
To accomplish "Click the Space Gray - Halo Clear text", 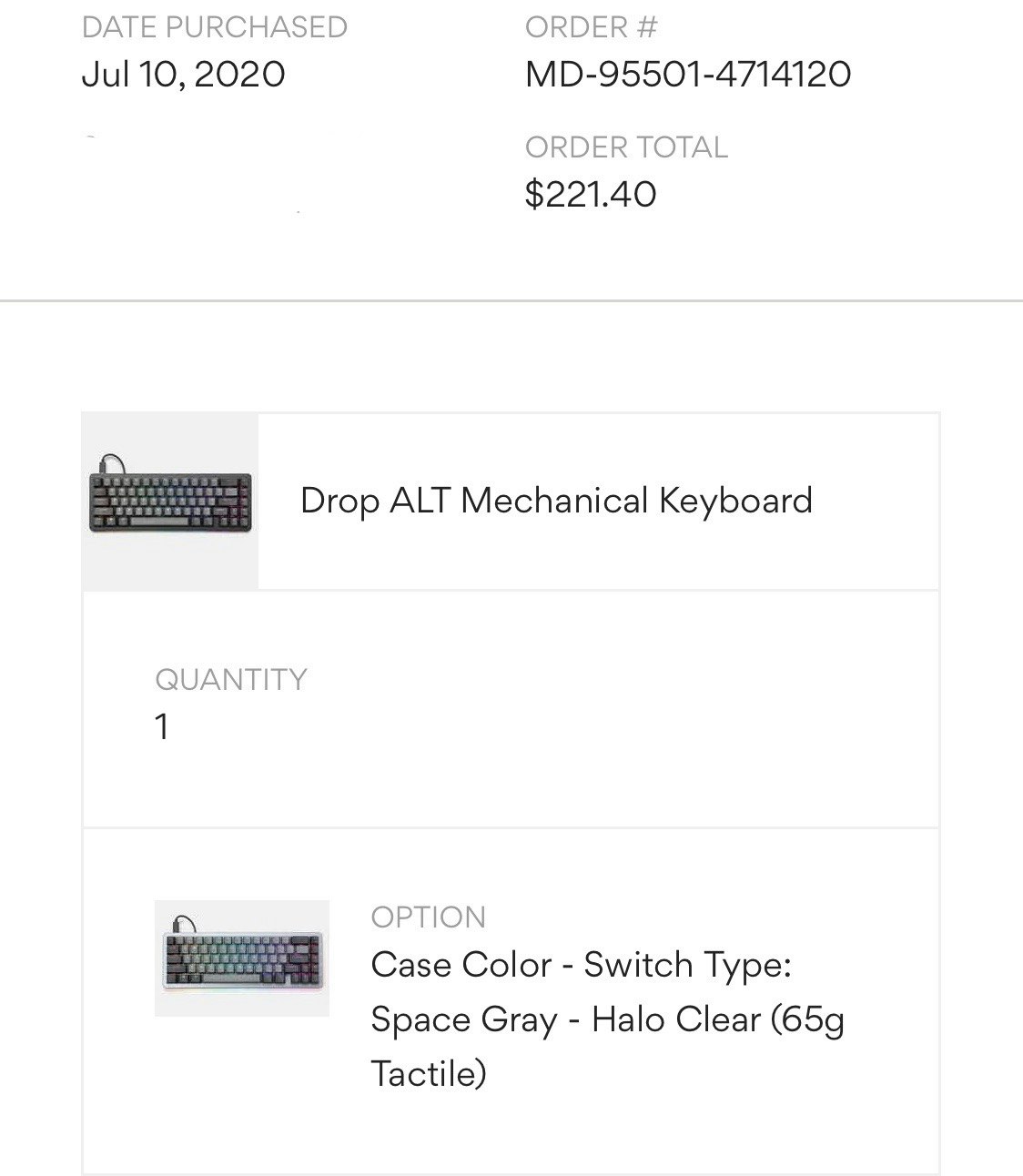I will click(x=564, y=1019).
